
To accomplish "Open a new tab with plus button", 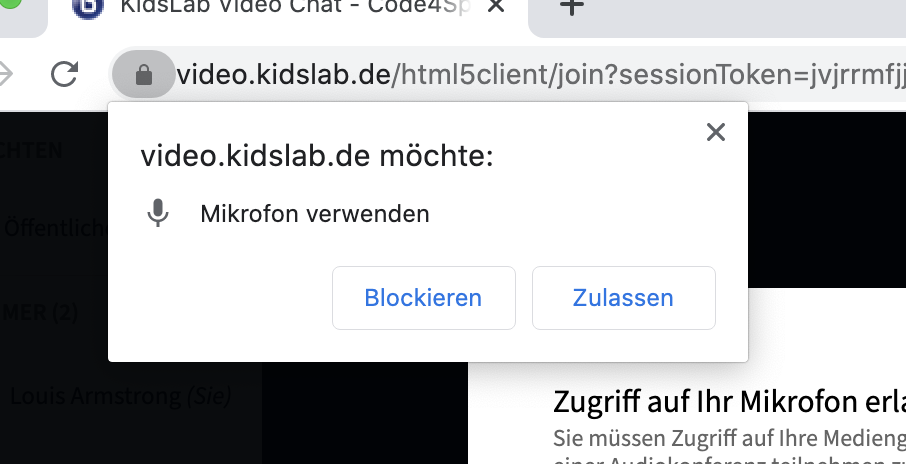I will [570, 8].
